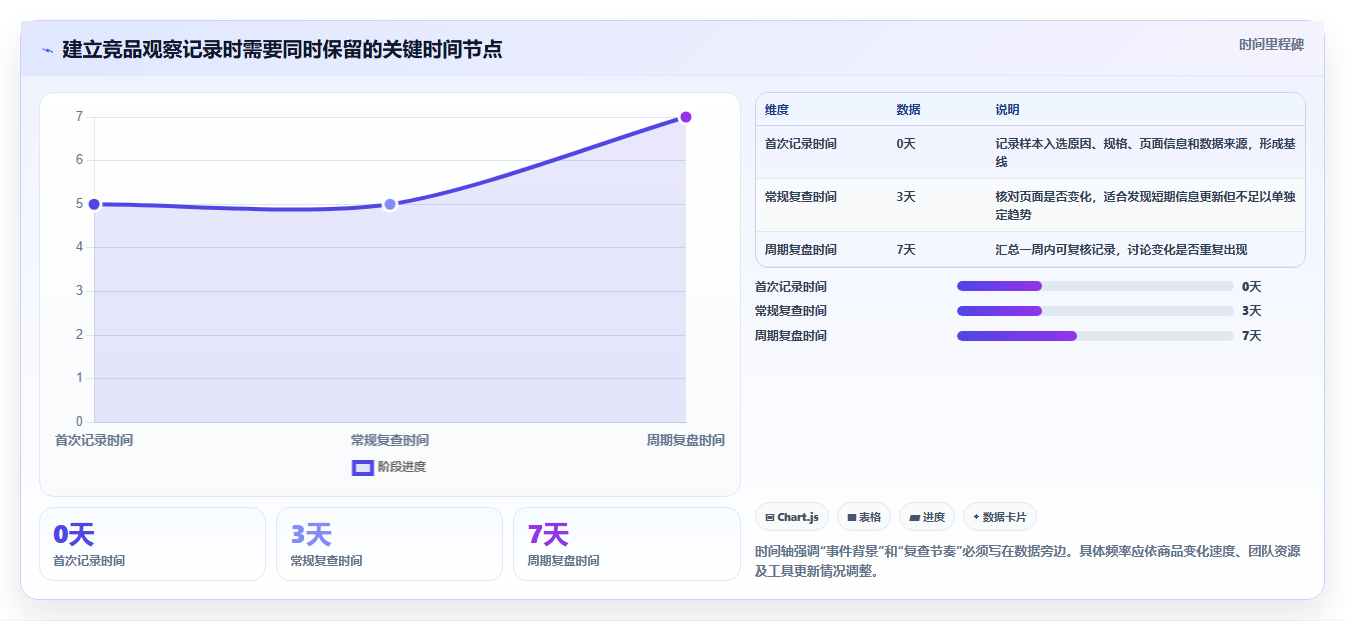Open the 3天 常规复查时间 data card

click(x=389, y=544)
